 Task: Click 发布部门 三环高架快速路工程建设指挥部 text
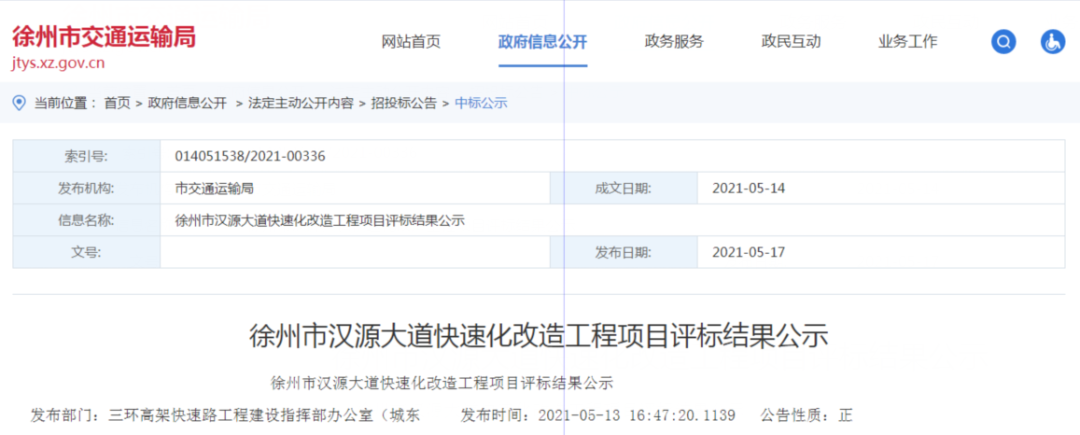(225, 416)
